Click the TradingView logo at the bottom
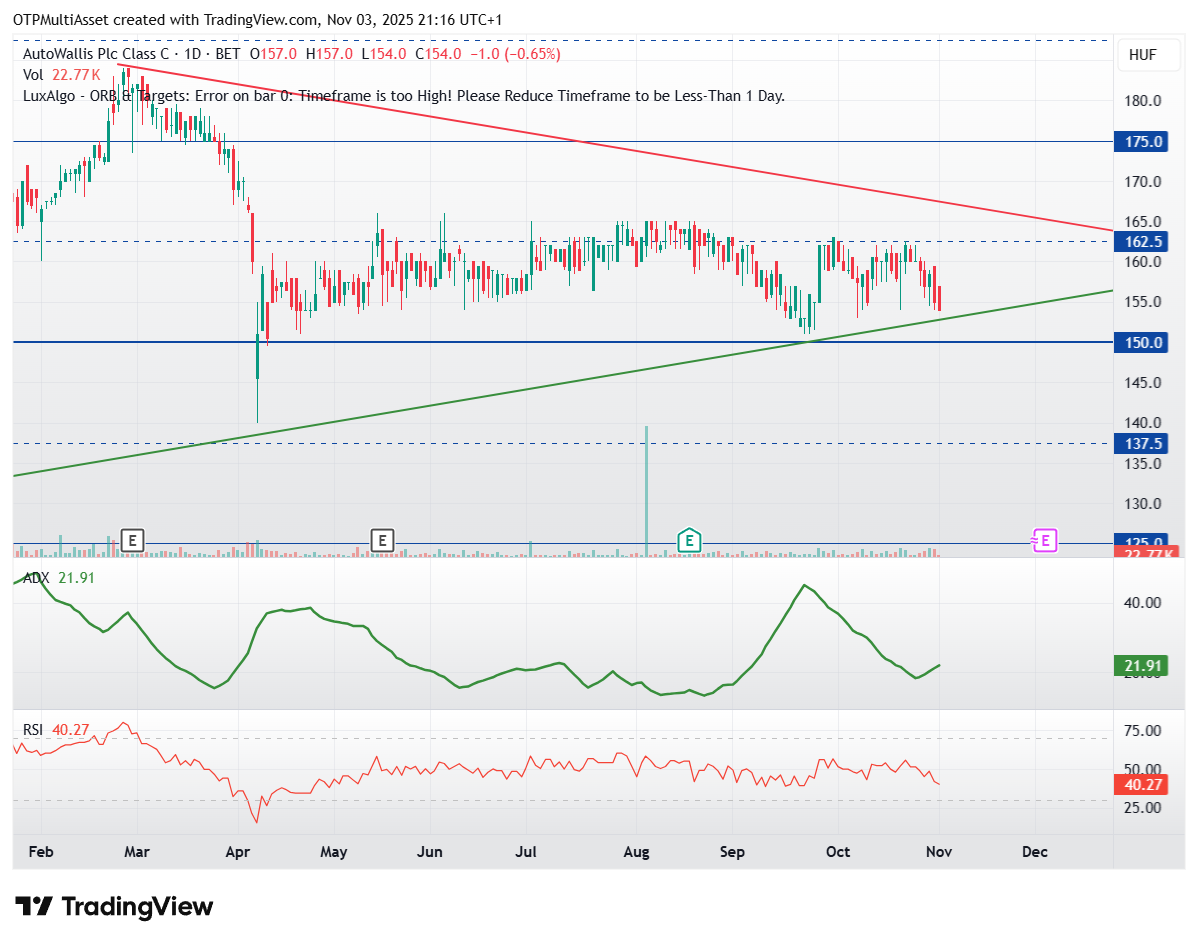Viewport: 1198px width, 944px height. click(114, 907)
